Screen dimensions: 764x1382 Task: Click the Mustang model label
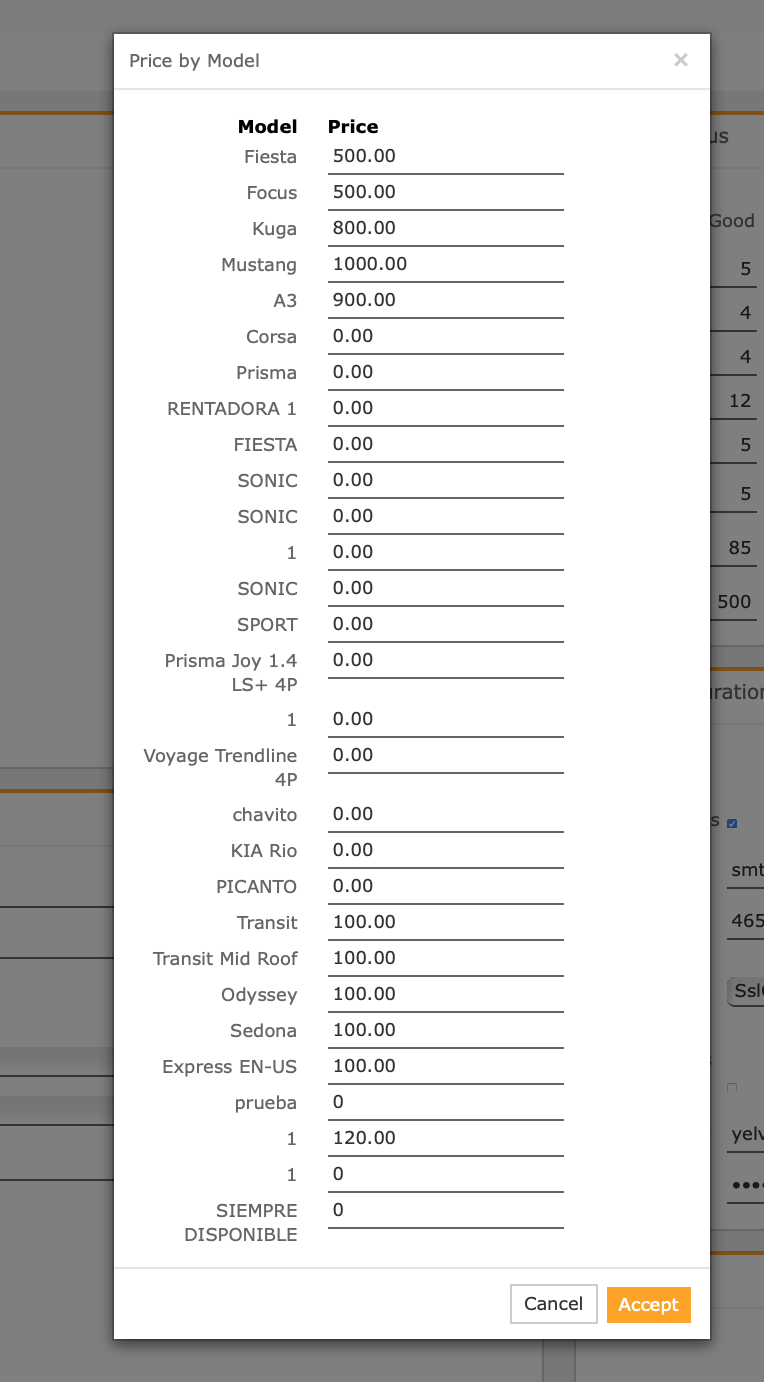click(259, 265)
